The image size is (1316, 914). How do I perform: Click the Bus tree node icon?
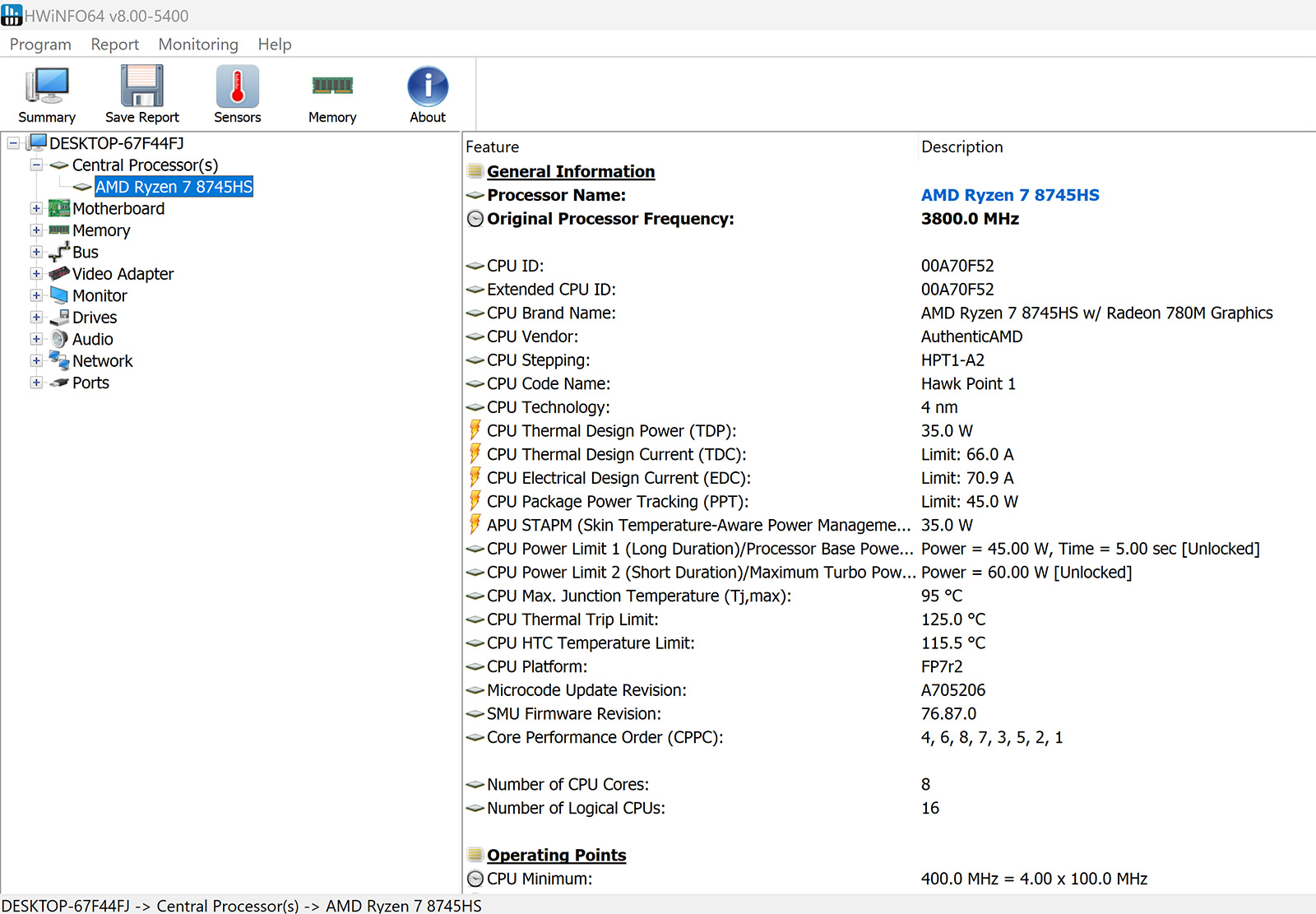click(59, 252)
